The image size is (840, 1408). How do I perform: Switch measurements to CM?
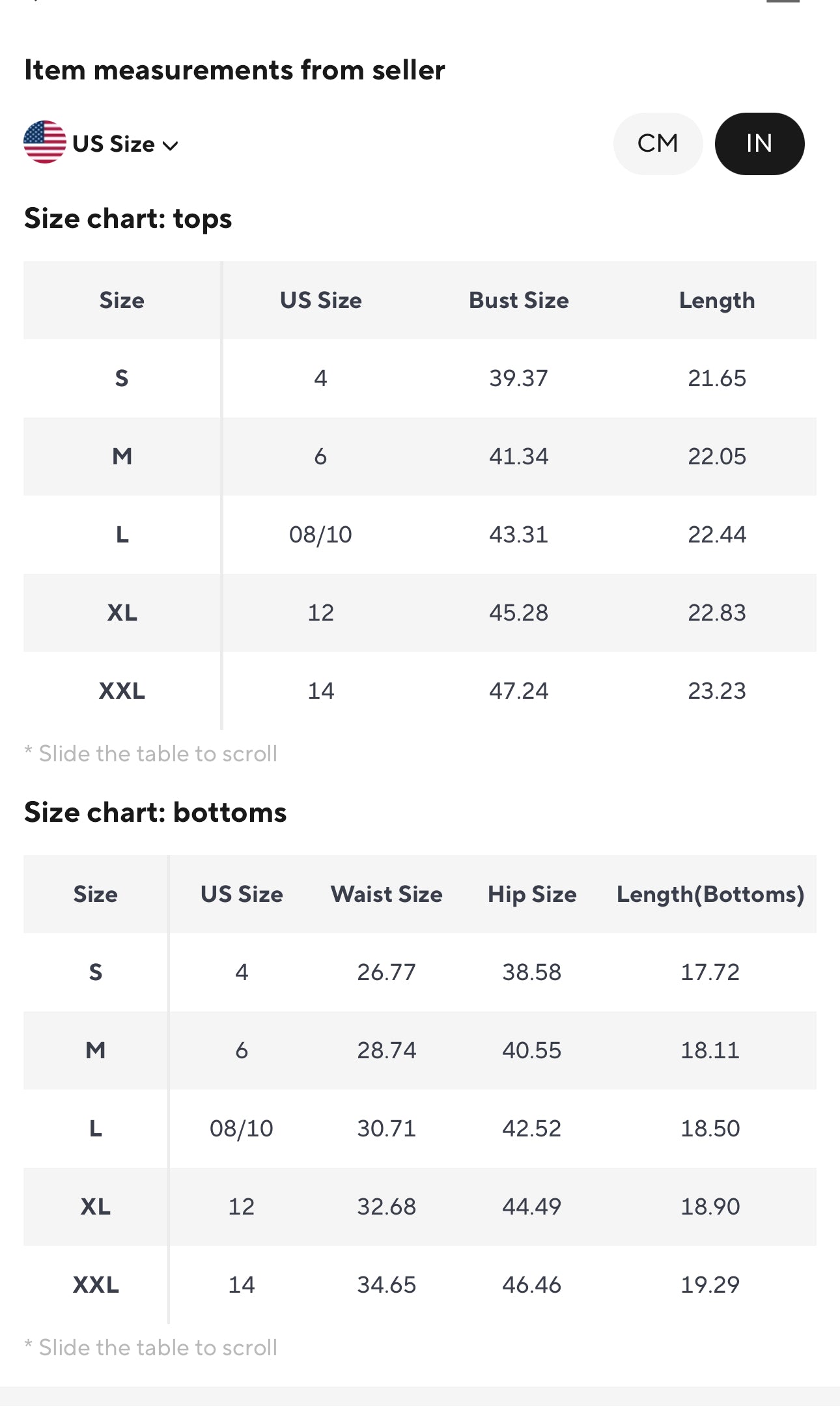click(x=658, y=143)
